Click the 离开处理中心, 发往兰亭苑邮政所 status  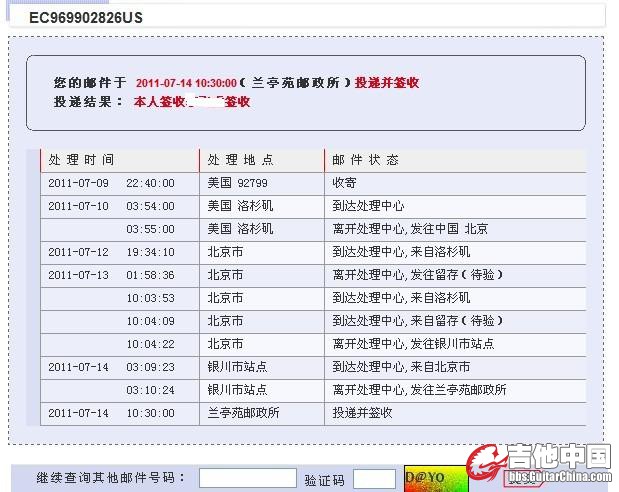[x=419, y=390]
